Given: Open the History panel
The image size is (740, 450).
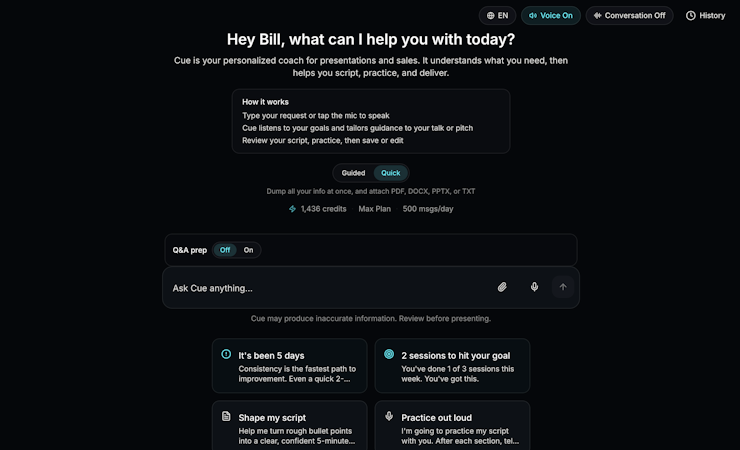Looking at the screenshot, I should pyautogui.click(x=706, y=16).
